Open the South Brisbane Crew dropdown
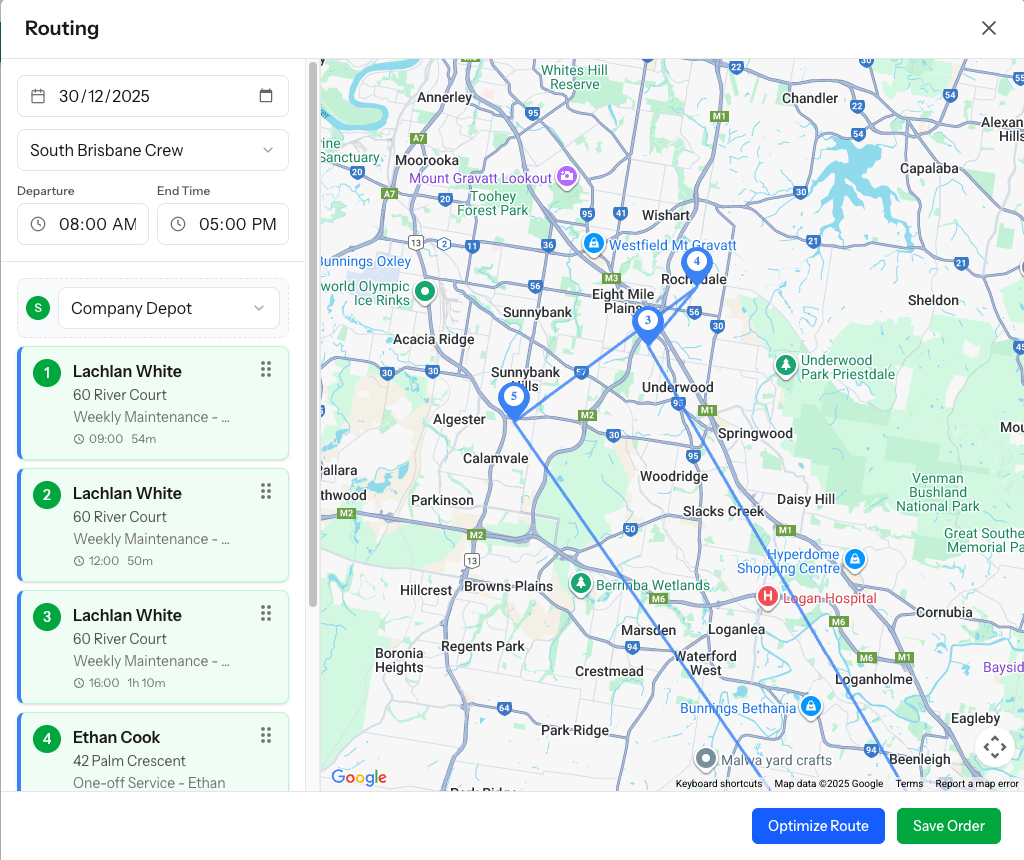Viewport: 1024px width, 860px height. pos(153,150)
